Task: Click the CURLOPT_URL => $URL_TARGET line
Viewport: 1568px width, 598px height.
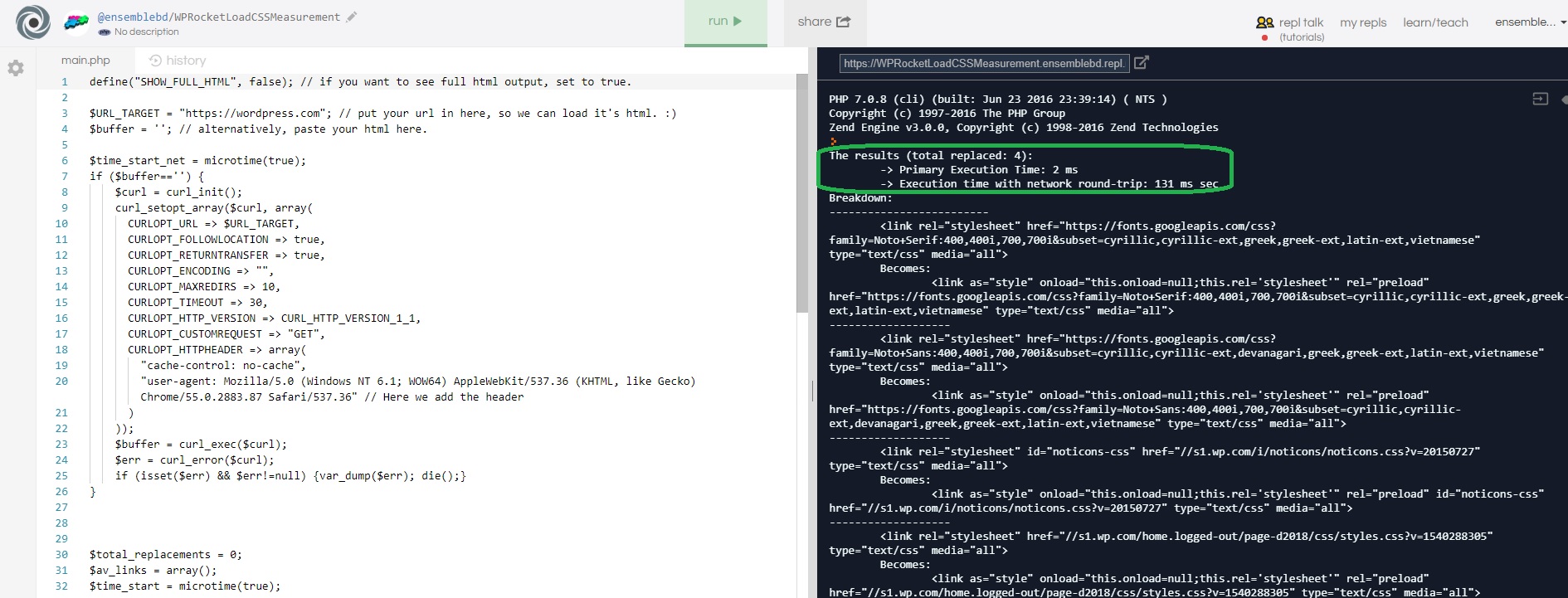Action: [213, 224]
